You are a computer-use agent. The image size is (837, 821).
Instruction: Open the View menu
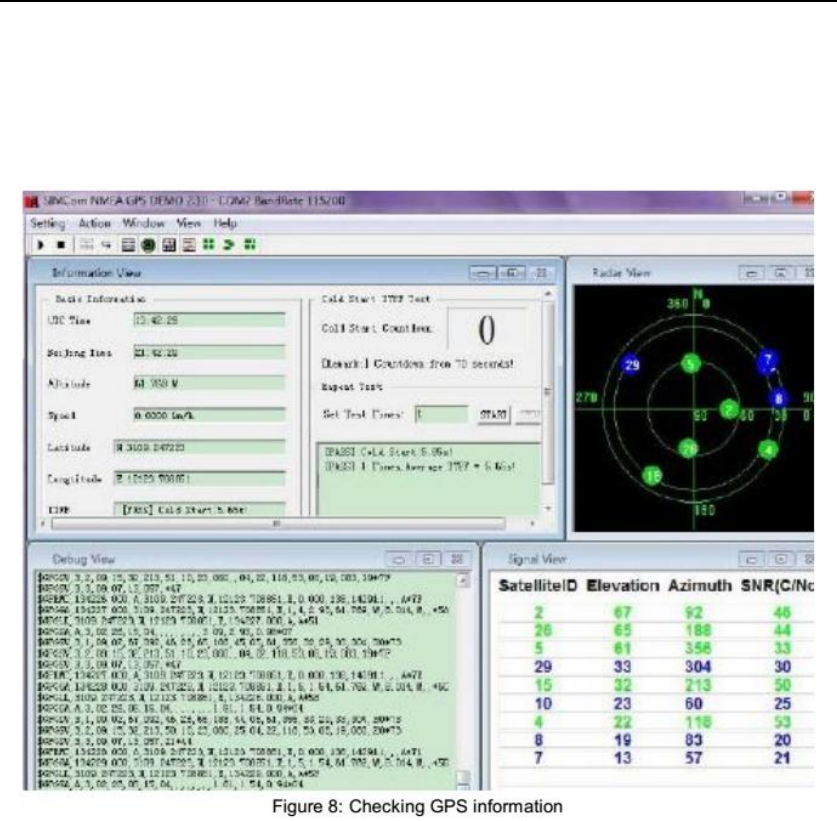(x=188, y=223)
